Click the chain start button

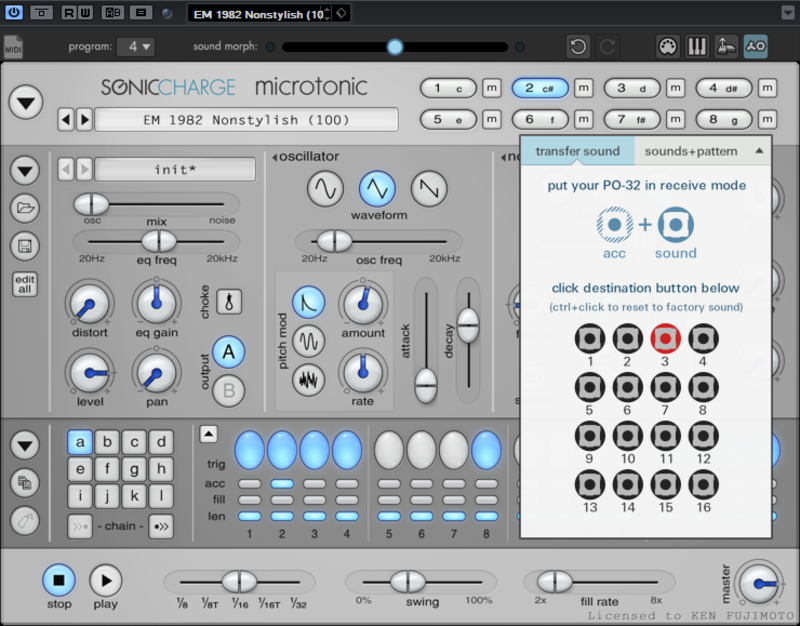(80, 527)
